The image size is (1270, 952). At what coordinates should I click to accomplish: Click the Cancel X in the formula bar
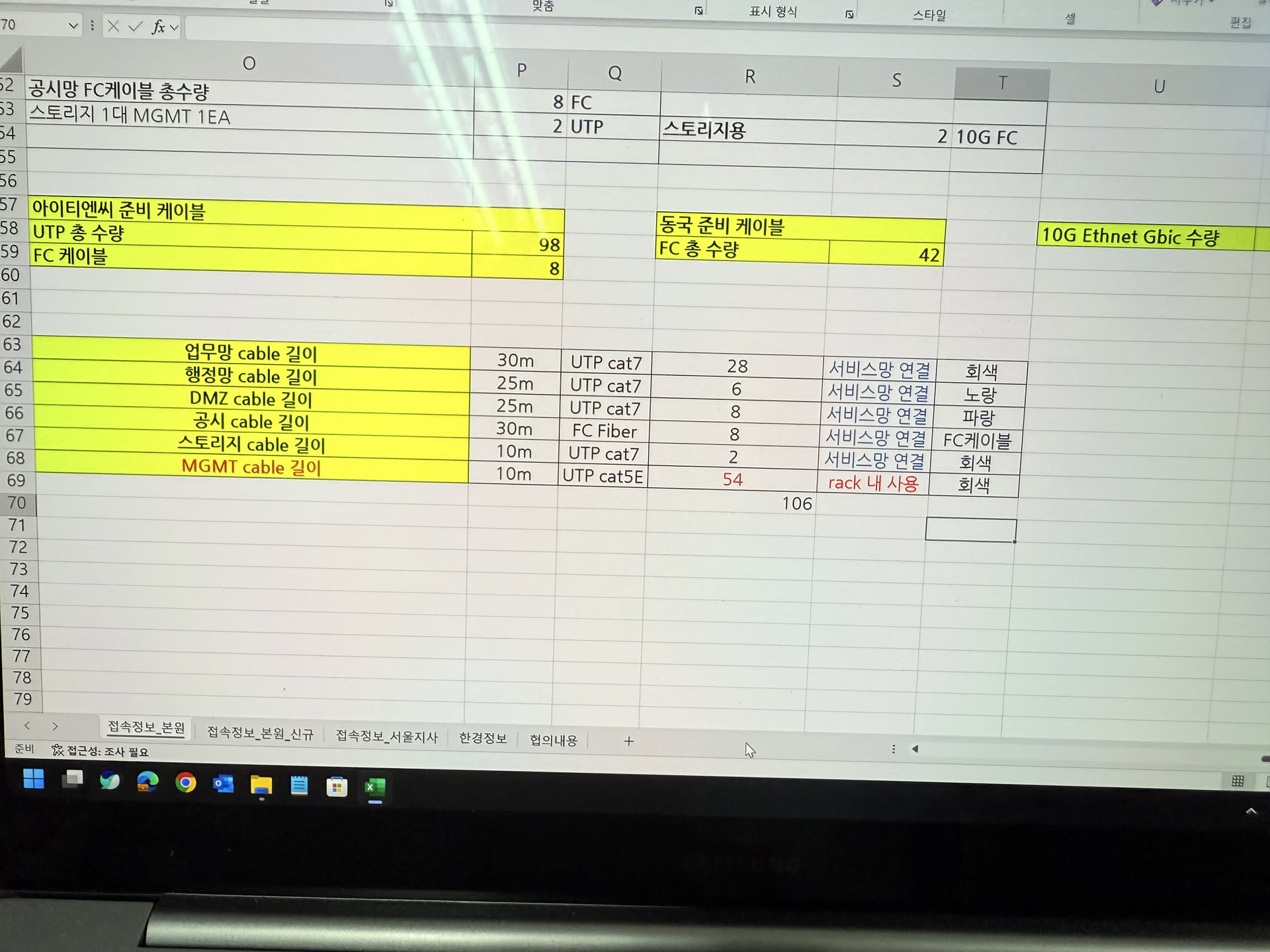[113, 26]
